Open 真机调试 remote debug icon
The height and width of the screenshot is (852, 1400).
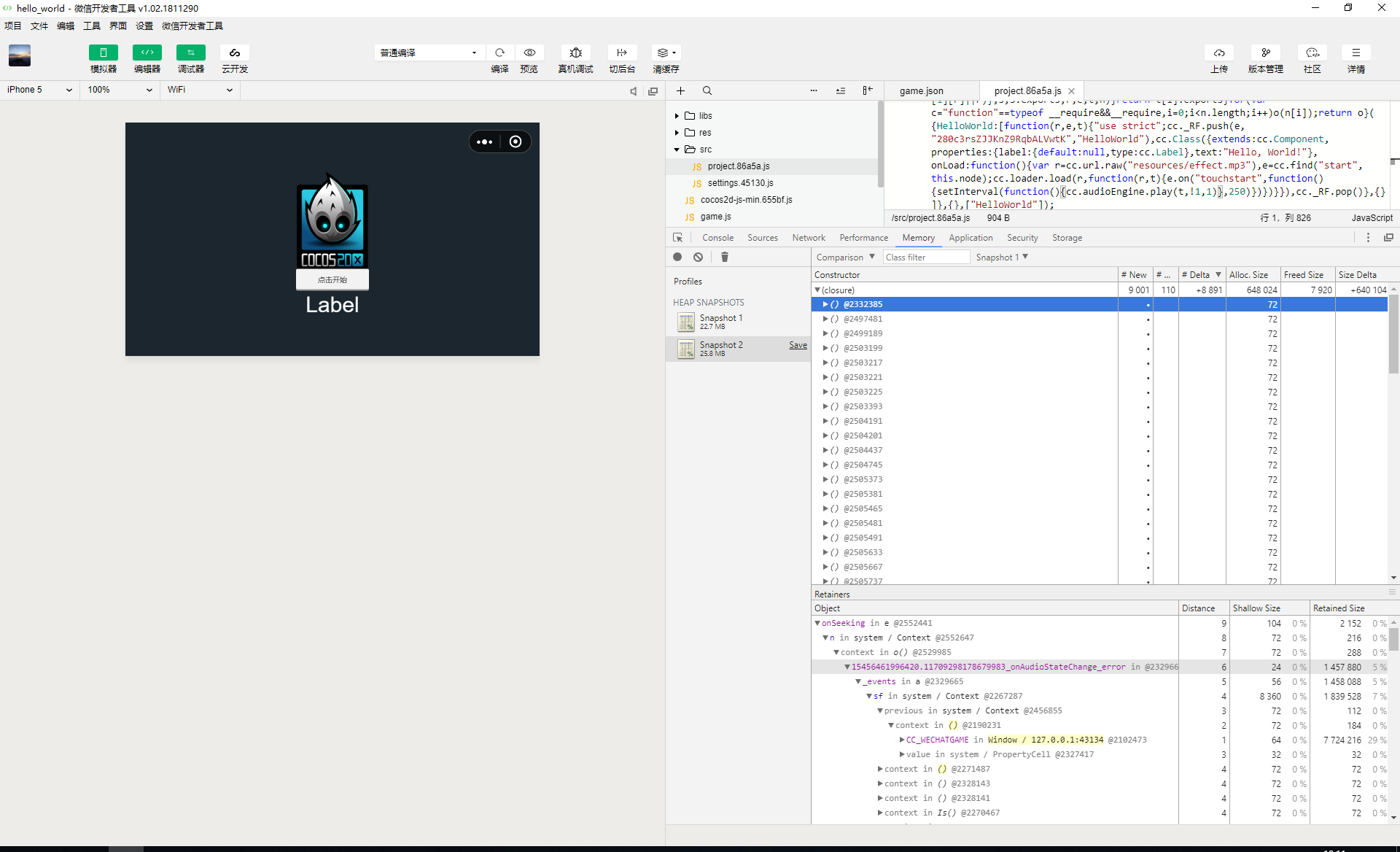575,53
